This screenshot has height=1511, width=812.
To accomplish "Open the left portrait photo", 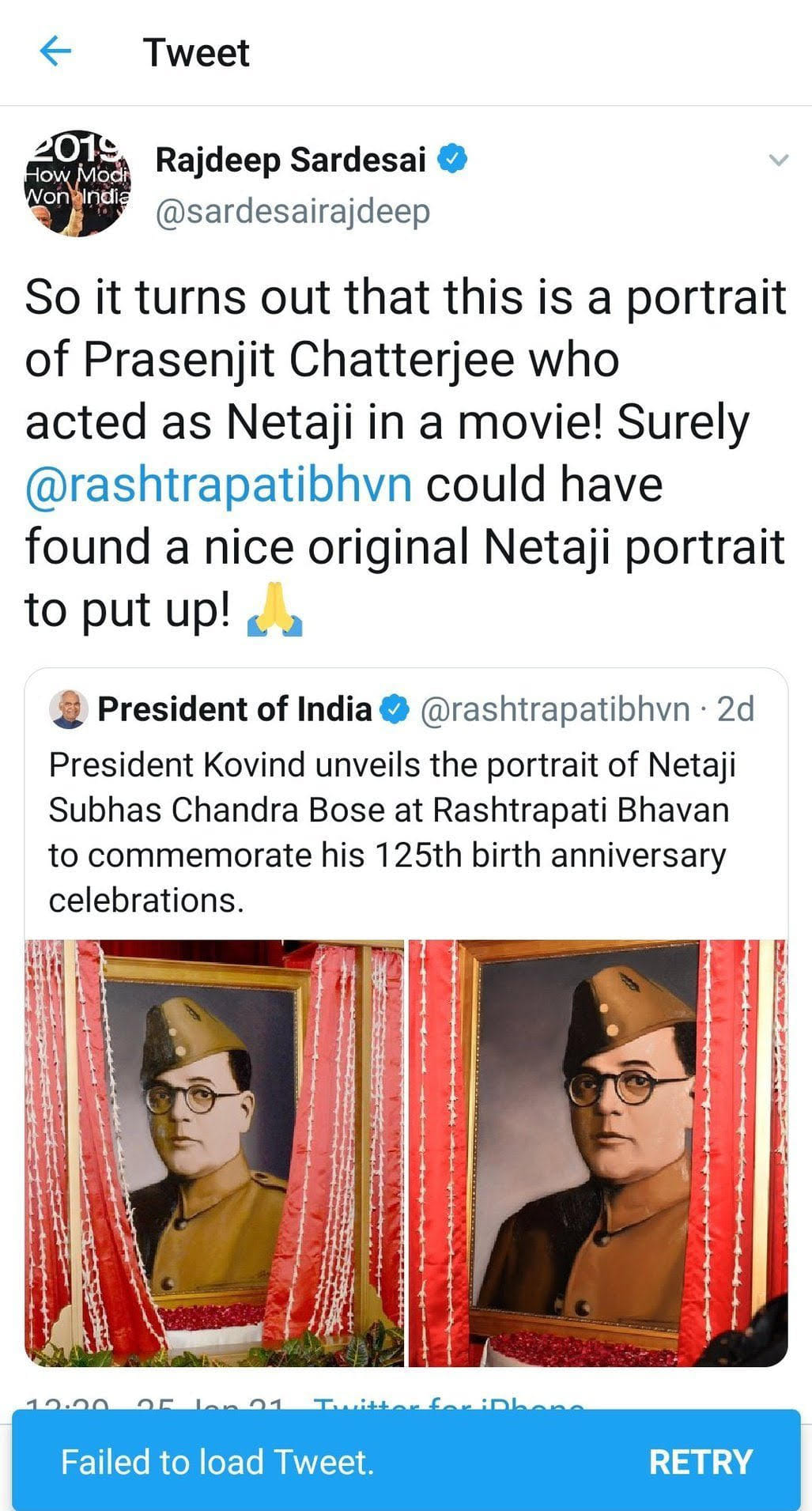I will (x=214, y=1152).
